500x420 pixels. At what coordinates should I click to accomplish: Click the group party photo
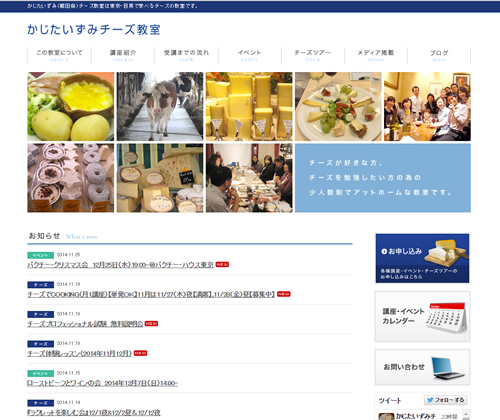pyautogui.click(x=427, y=106)
